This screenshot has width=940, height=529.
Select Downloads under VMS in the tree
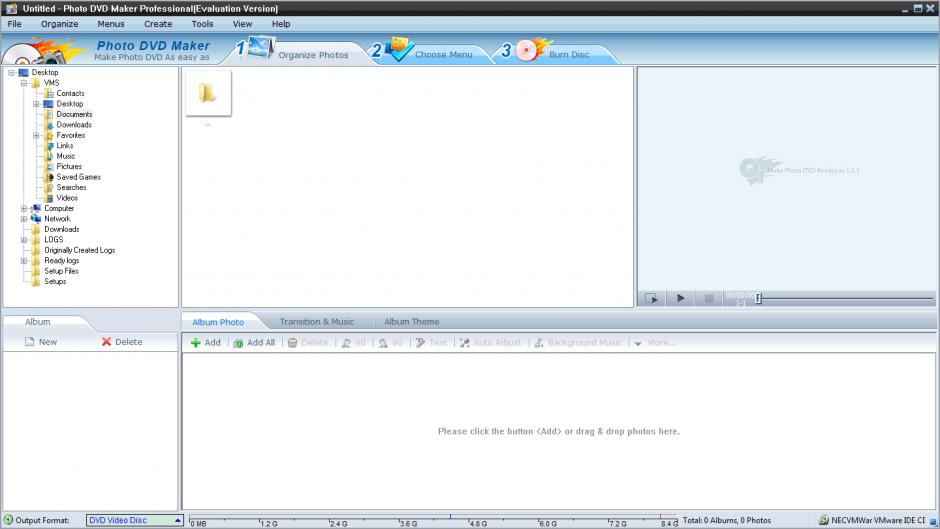tap(74, 125)
